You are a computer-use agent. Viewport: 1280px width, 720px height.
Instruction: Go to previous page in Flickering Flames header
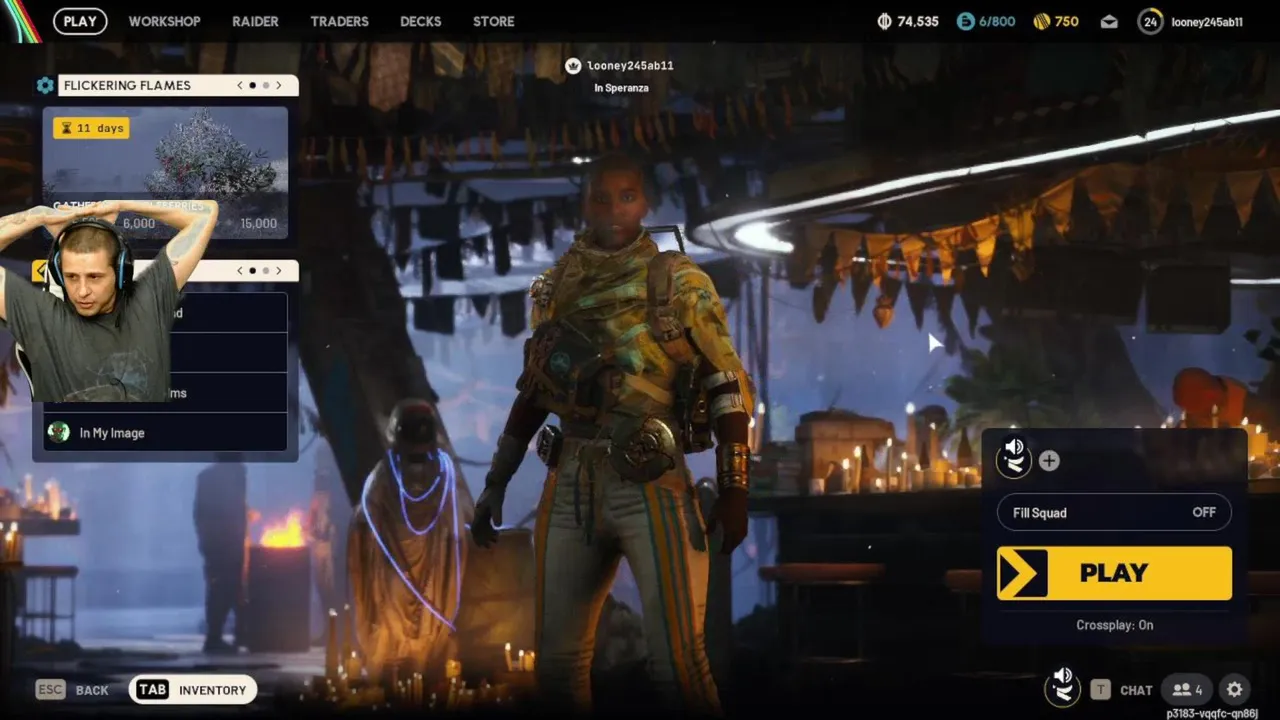(x=240, y=86)
